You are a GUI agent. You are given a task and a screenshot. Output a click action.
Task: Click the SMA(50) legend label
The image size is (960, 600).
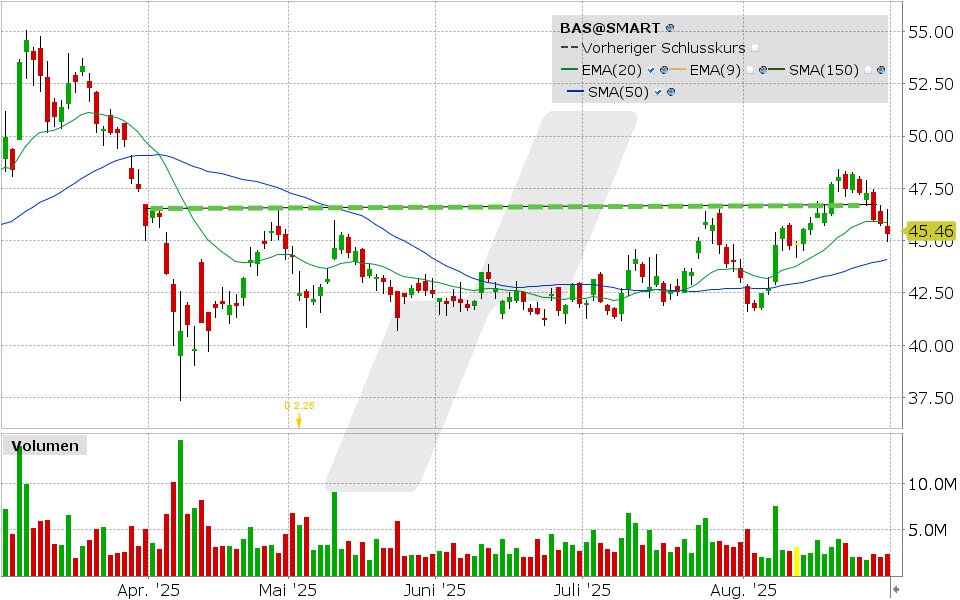coord(618,92)
